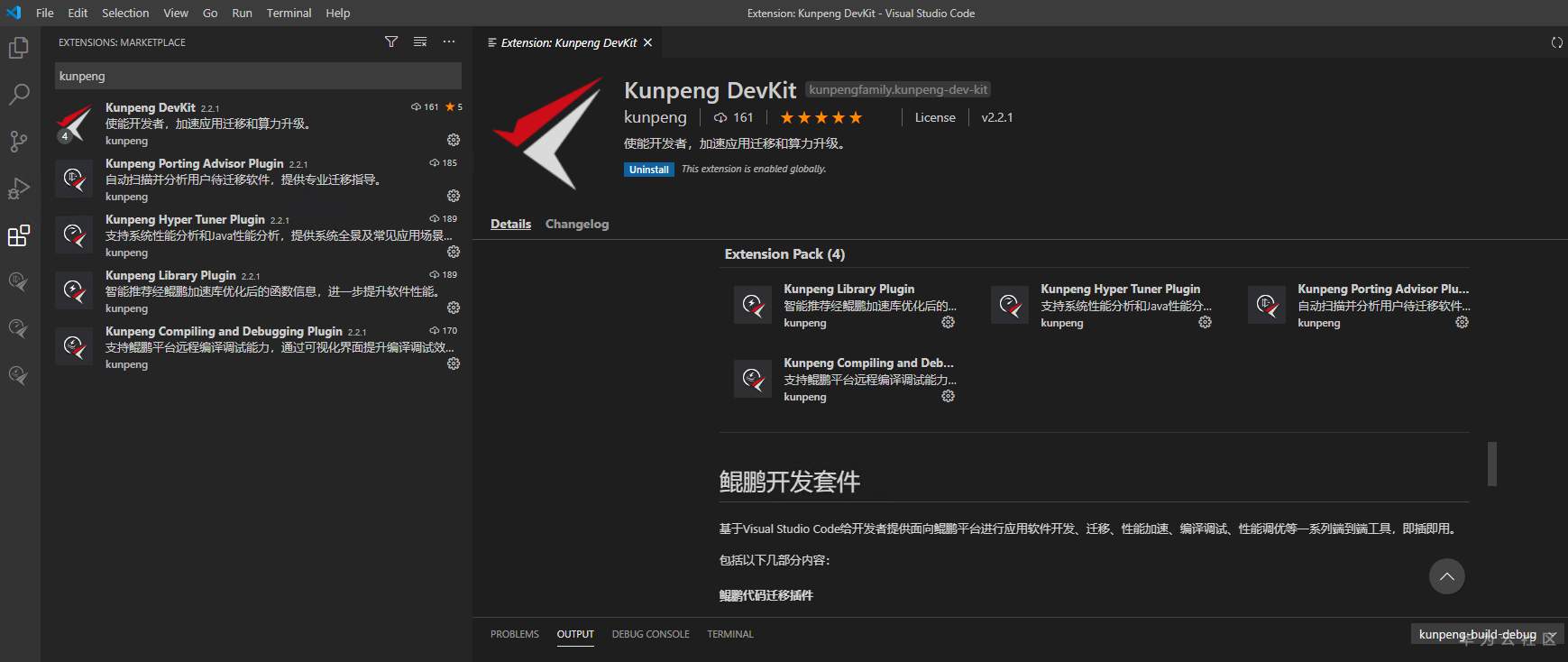Image resolution: width=1568 pixels, height=662 pixels.
Task: Click the 161 install count in the extension header
Action: point(733,117)
